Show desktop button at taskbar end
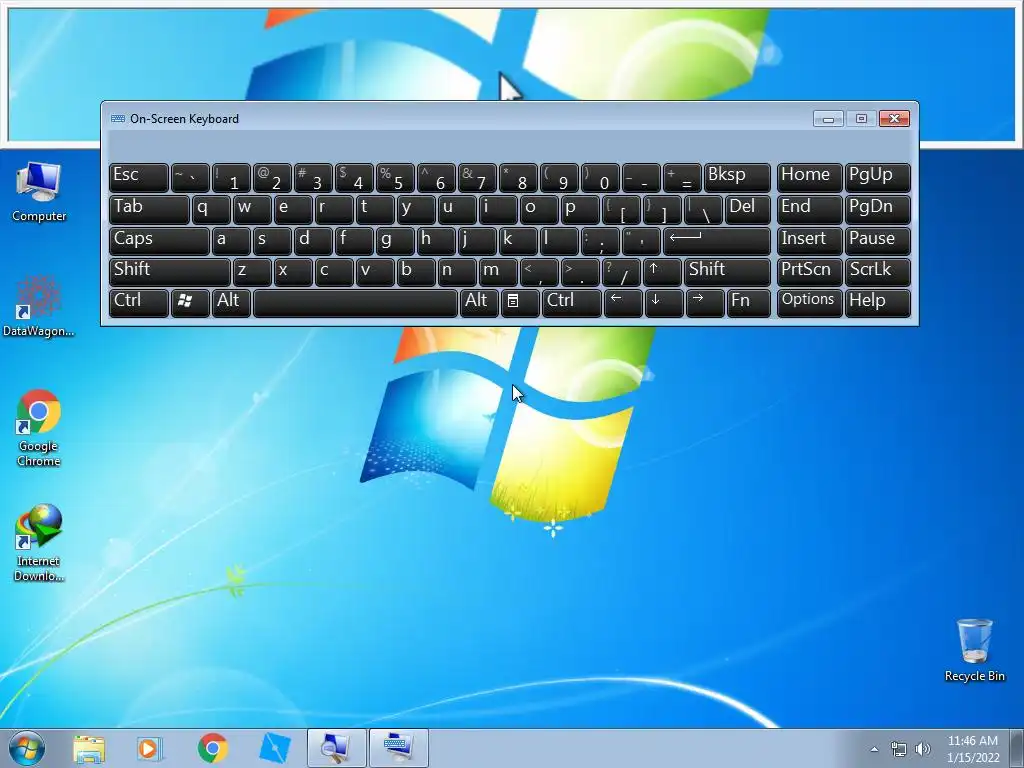The image size is (1024, 768). coord(1017,748)
